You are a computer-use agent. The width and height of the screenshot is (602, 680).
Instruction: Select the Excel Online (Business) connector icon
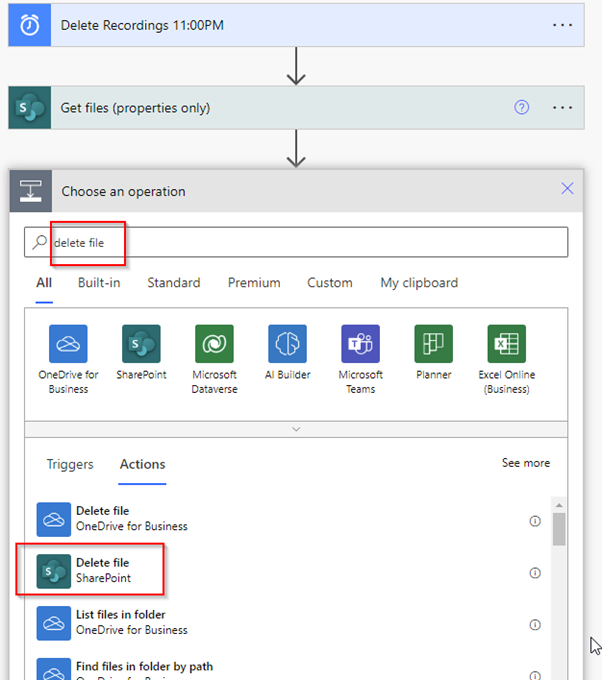507,344
